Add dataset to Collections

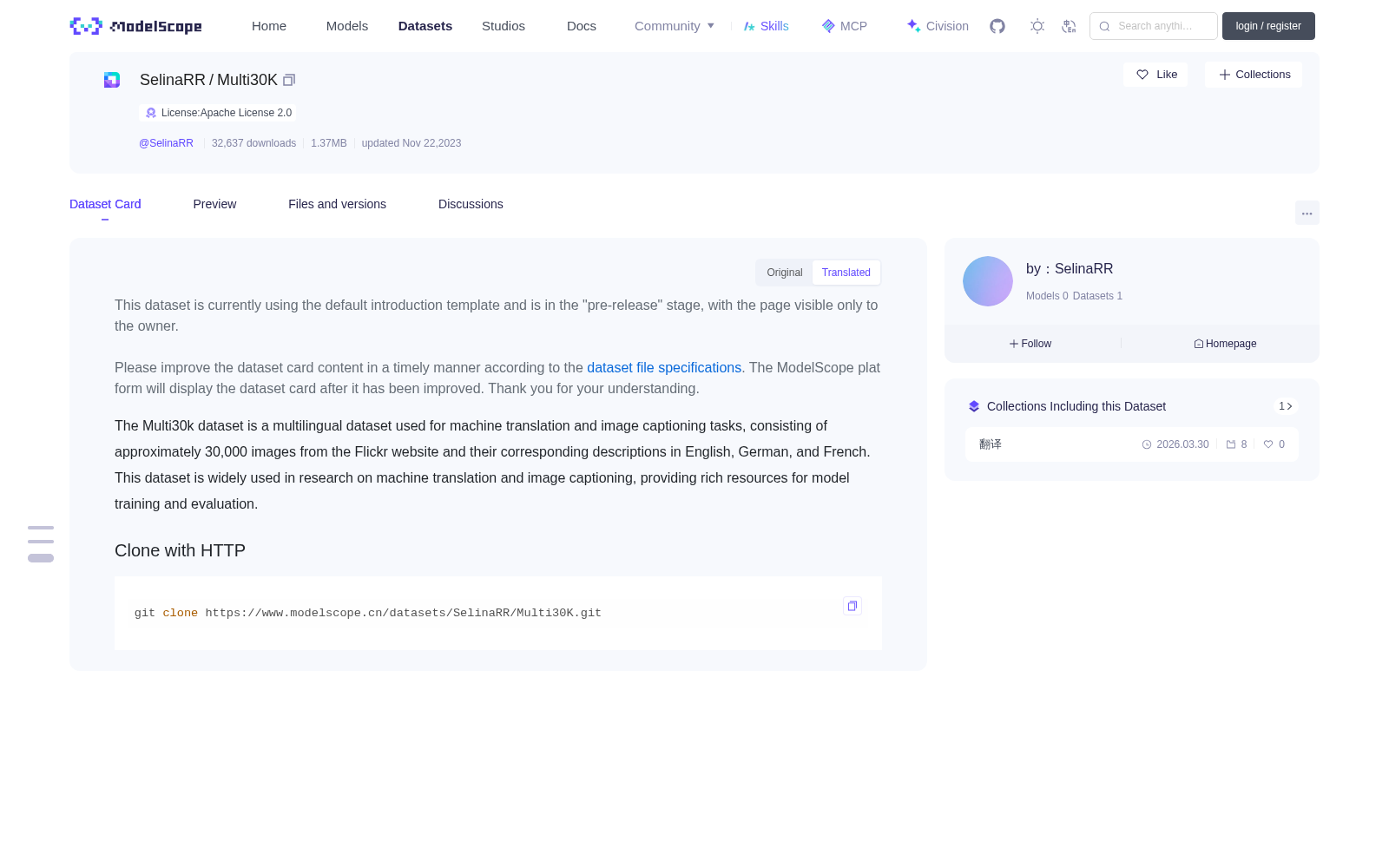(1254, 75)
